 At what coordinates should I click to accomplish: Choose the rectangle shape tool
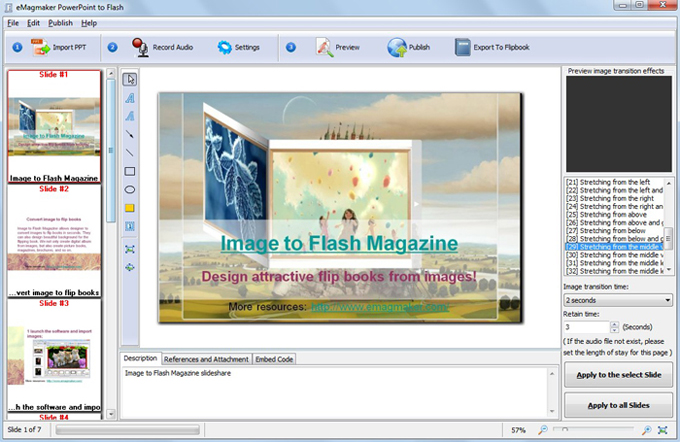point(130,171)
